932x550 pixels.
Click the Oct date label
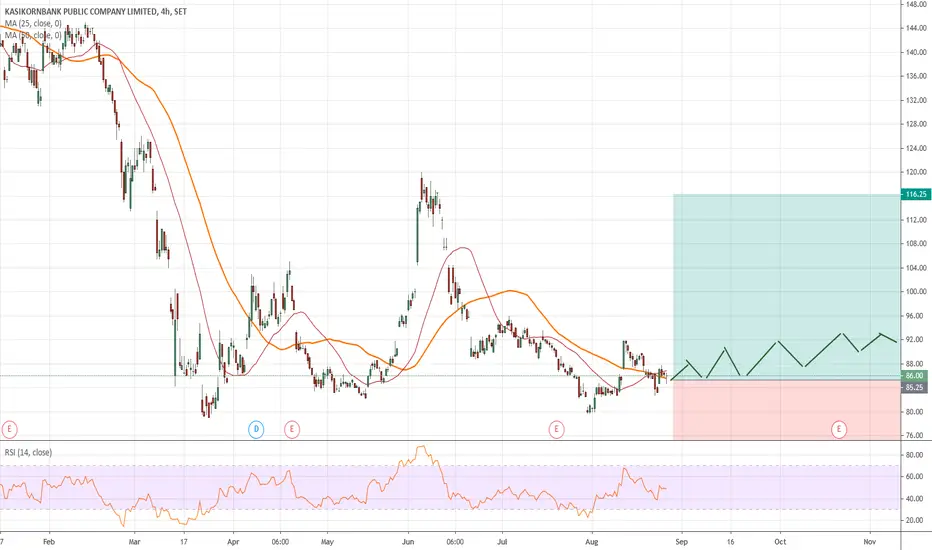[780, 542]
